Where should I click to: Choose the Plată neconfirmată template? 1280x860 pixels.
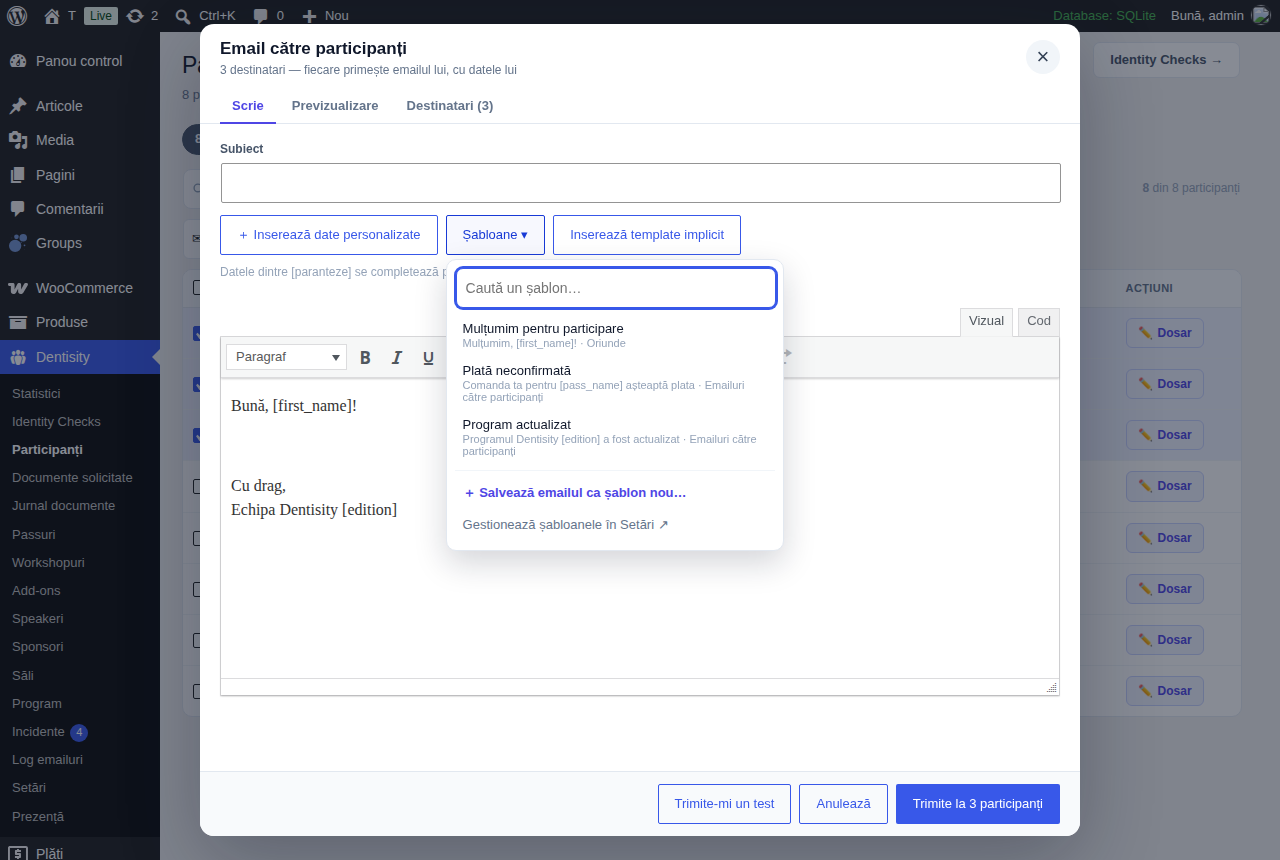[615, 383]
